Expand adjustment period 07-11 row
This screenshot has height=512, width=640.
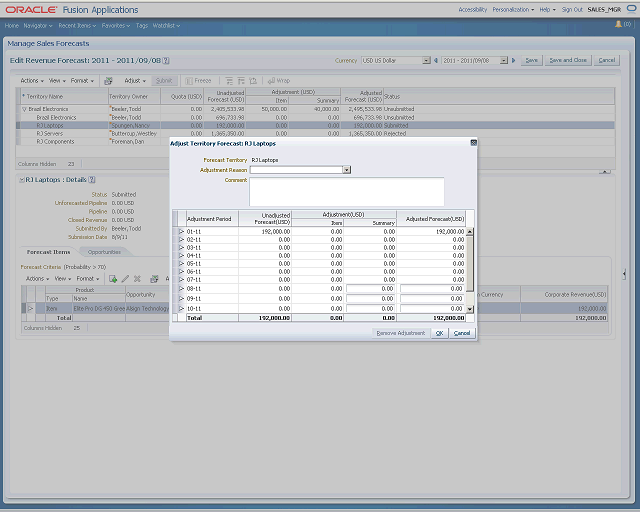(x=182, y=280)
